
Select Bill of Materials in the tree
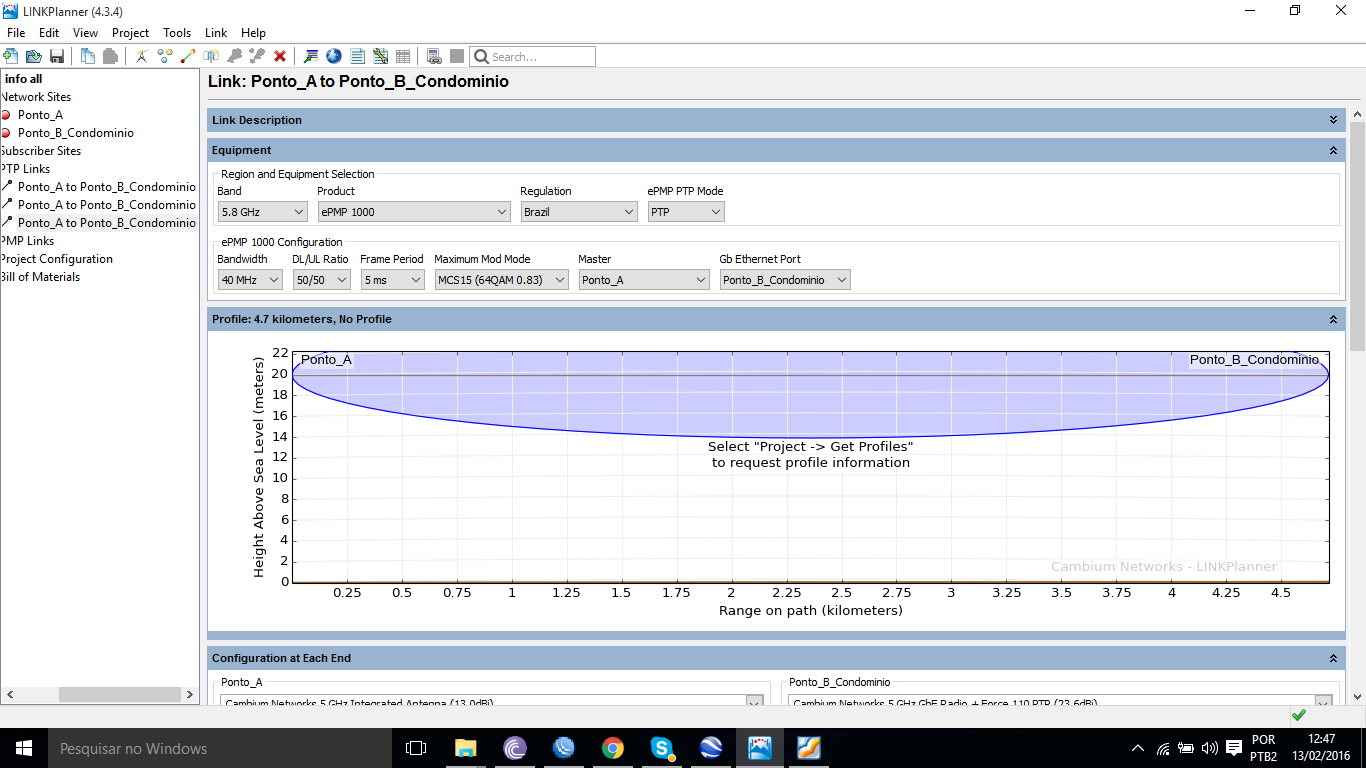[41, 277]
